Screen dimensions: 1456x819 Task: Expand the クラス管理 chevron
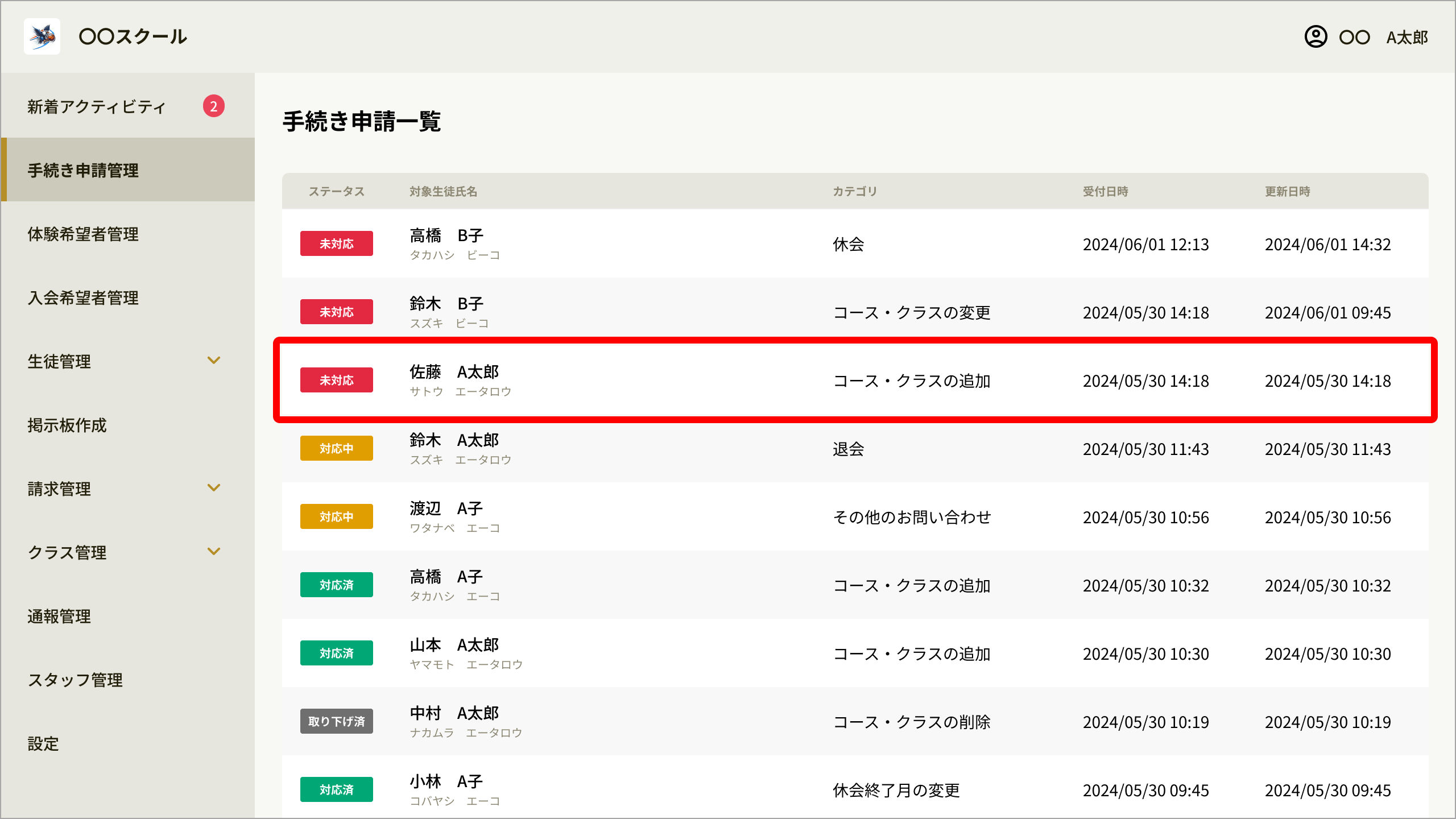[x=214, y=552]
